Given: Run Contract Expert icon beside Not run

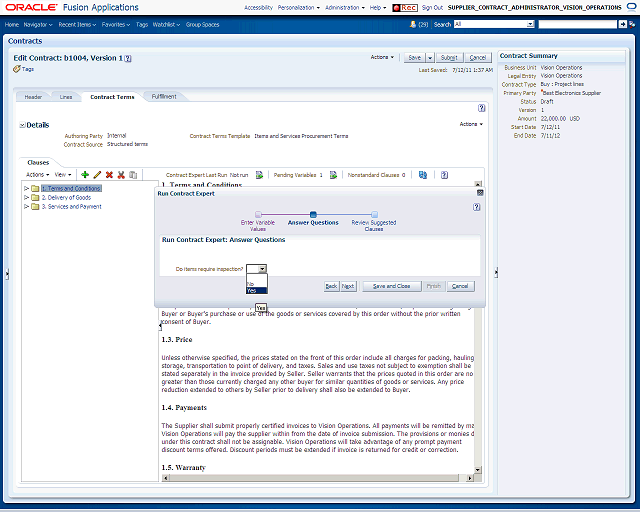Looking at the screenshot, I should point(259,175).
